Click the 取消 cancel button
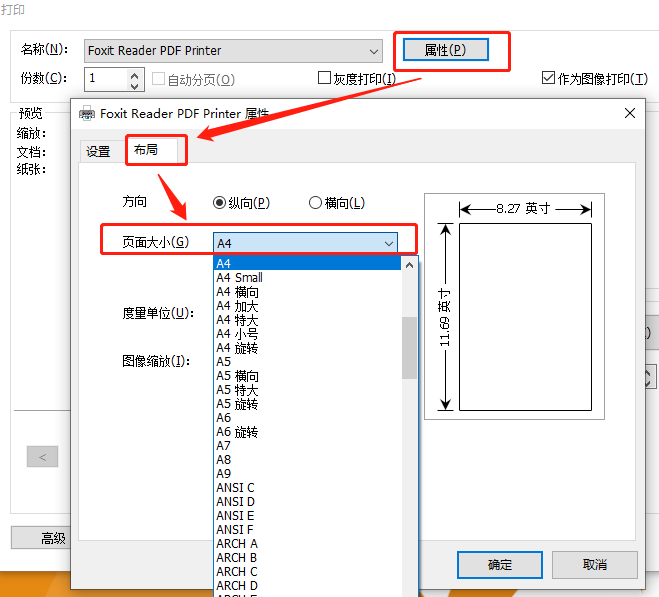The width and height of the screenshot is (659, 597). [595, 565]
